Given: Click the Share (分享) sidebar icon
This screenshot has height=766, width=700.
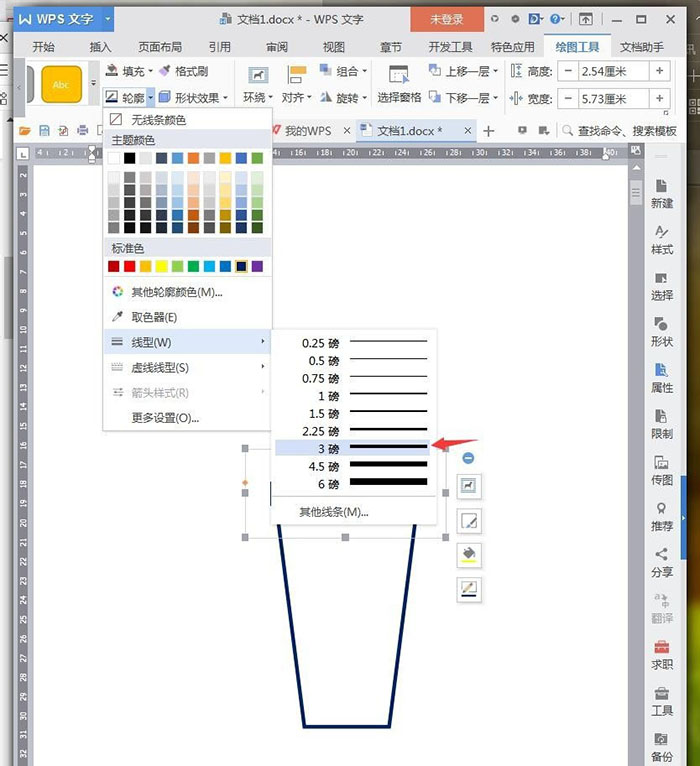Looking at the screenshot, I should coord(661,561).
